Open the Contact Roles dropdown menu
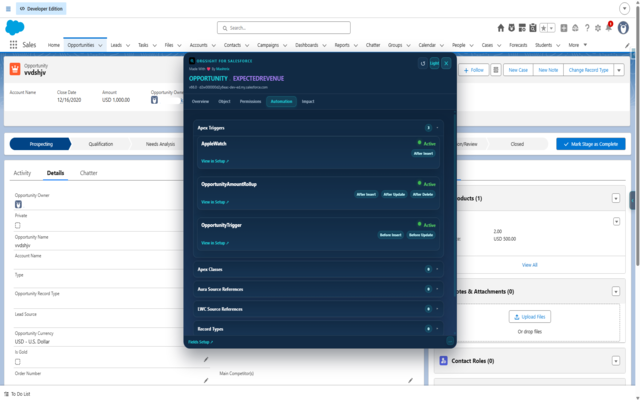 [616, 361]
